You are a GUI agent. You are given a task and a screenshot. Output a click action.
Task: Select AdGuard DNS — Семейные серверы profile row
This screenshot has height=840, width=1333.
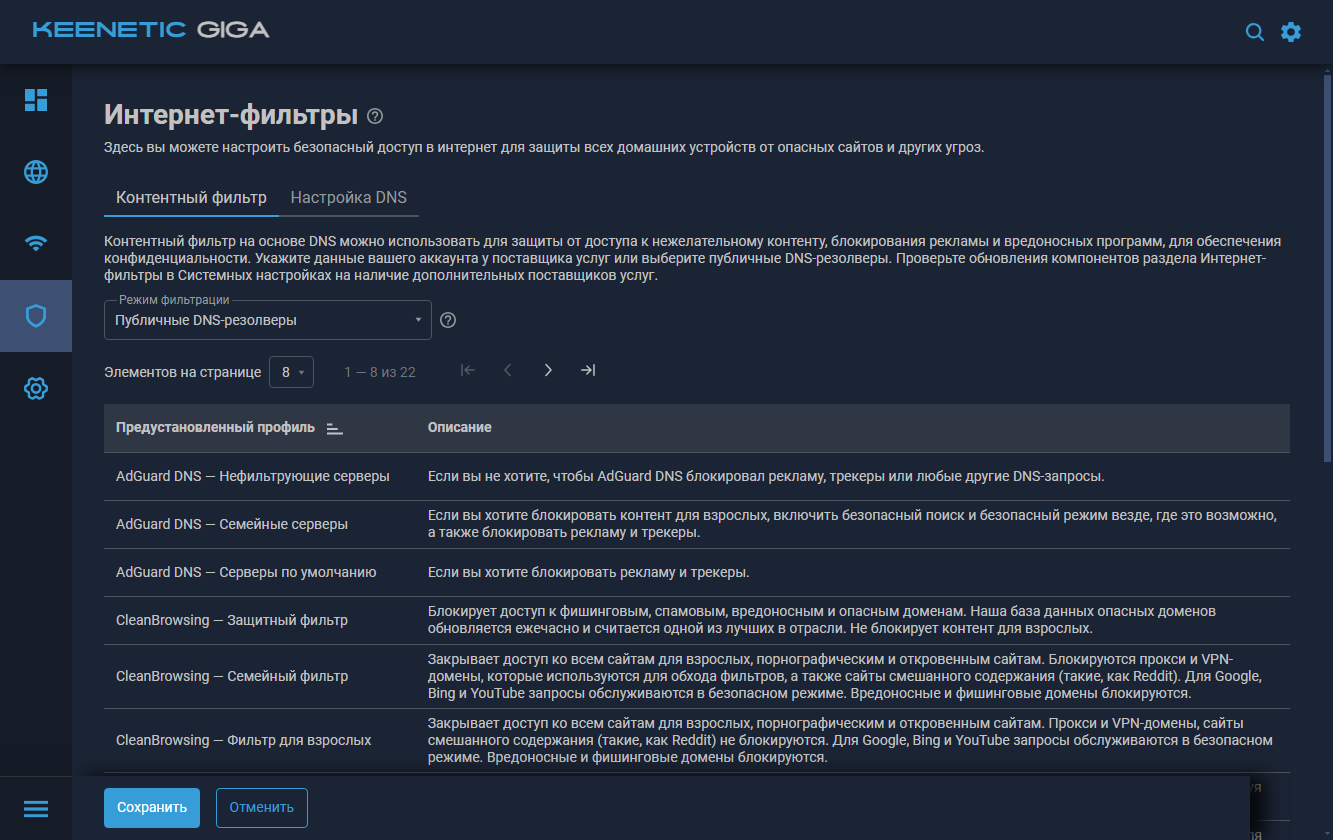[232, 524]
